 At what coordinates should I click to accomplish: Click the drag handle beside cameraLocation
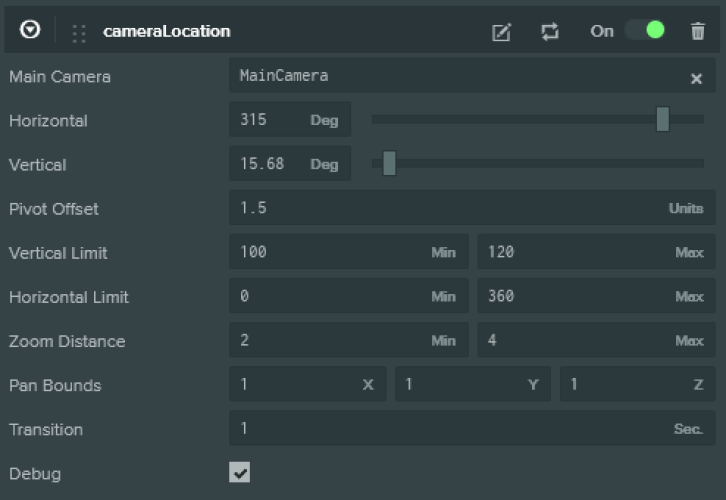(x=79, y=32)
